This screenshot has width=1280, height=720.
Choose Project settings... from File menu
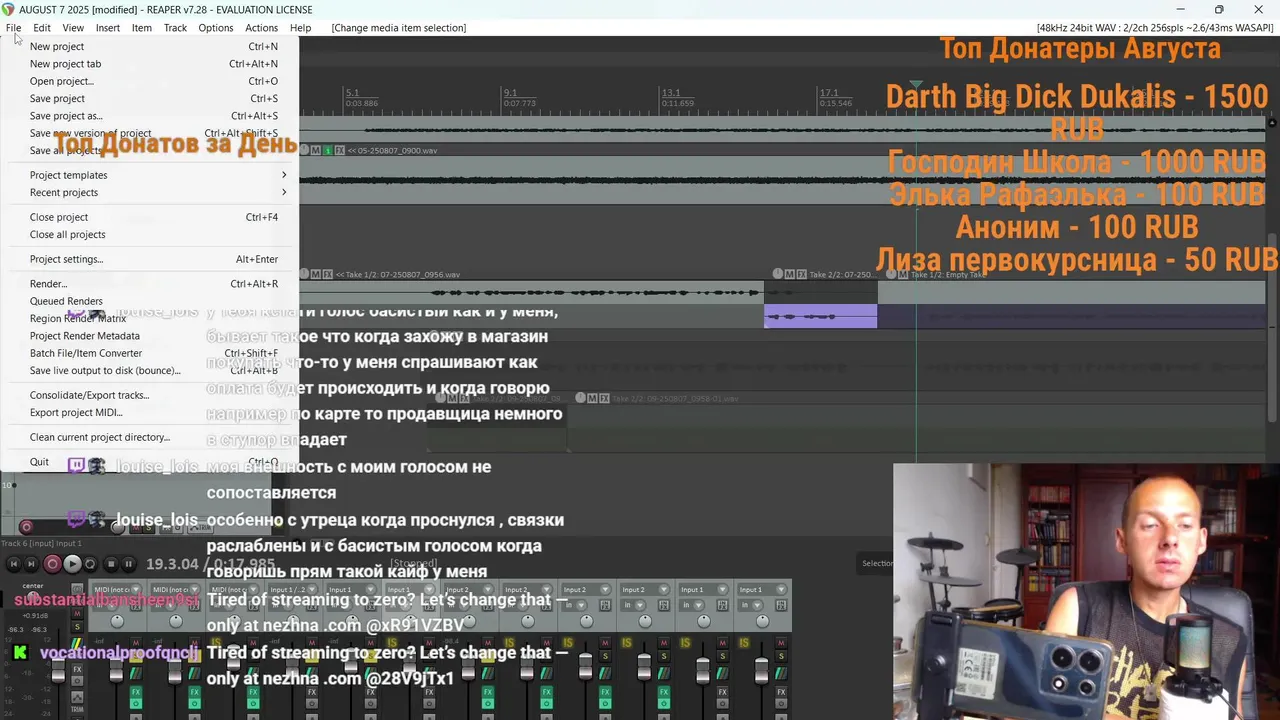coord(66,259)
